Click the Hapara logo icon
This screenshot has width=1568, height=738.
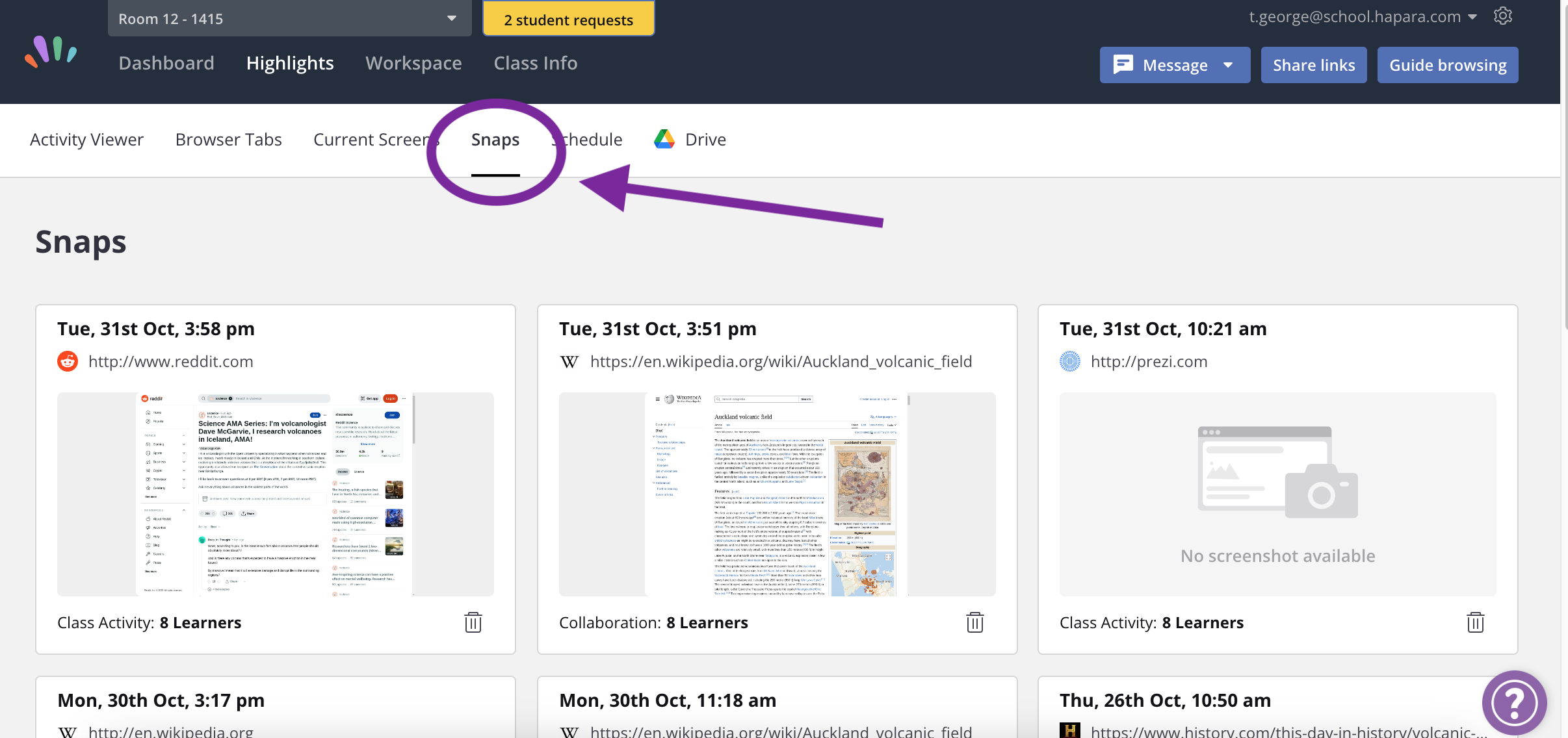point(51,52)
